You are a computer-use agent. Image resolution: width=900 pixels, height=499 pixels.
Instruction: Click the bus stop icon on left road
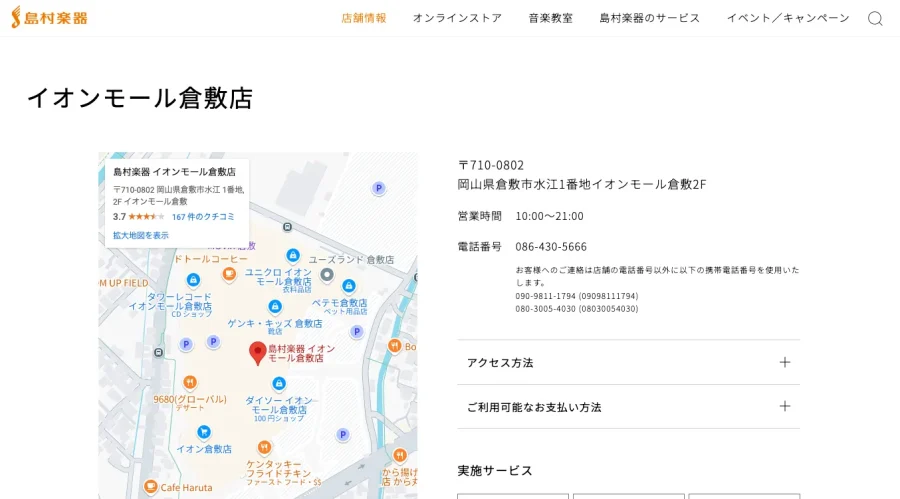pyautogui.click(x=158, y=353)
